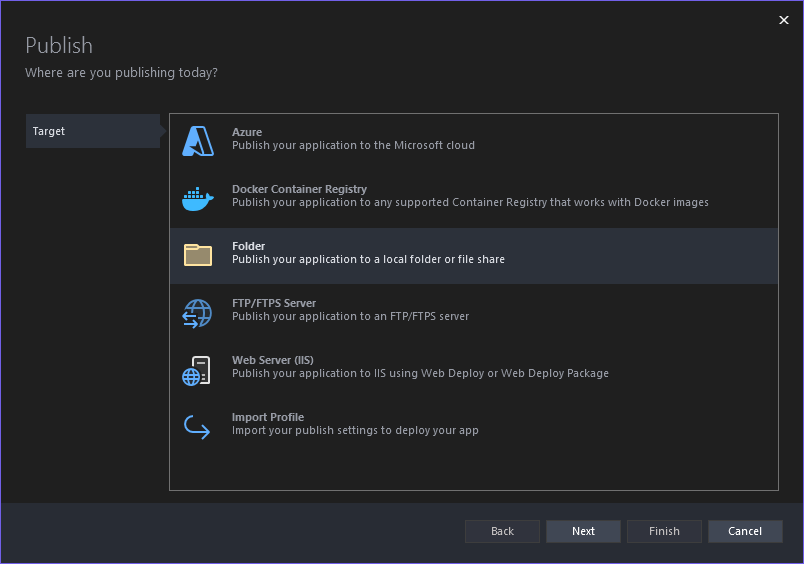This screenshot has width=804, height=564.
Task: Cancel the Publish dialog
Action: pos(746,531)
